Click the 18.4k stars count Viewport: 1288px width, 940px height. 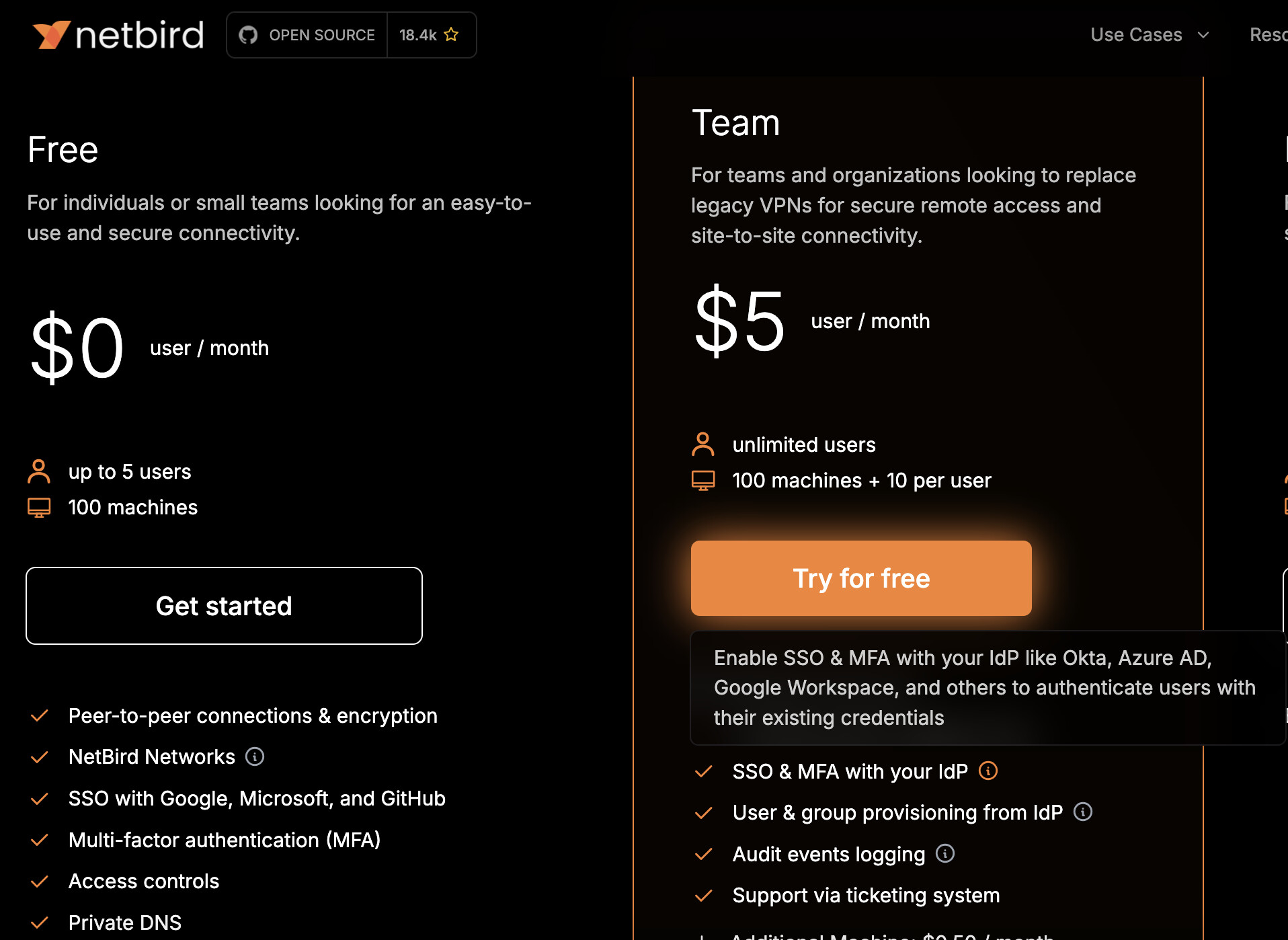417,35
